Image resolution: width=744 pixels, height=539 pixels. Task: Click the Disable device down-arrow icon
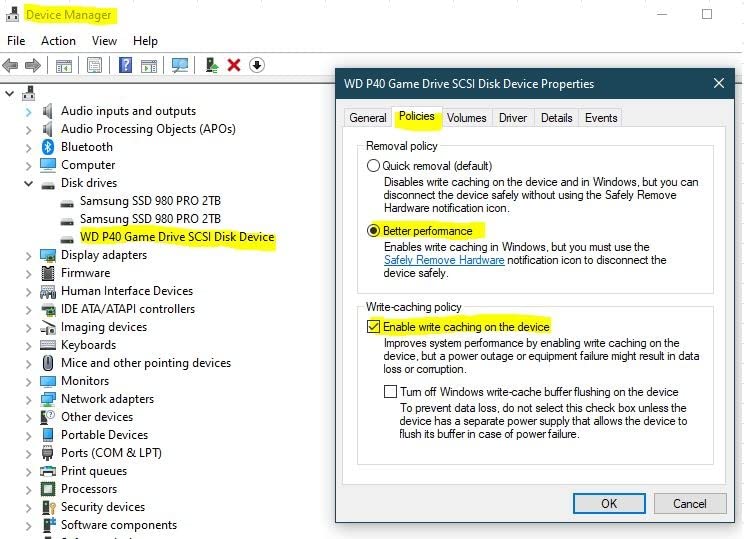tap(257, 65)
